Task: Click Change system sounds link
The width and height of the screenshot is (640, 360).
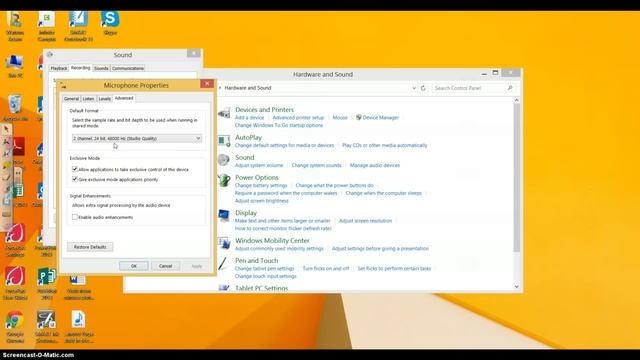Action: click(x=316, y=165)
